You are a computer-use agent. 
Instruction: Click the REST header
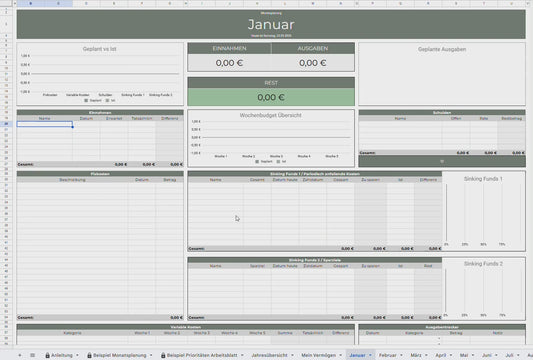coord(271,83)
